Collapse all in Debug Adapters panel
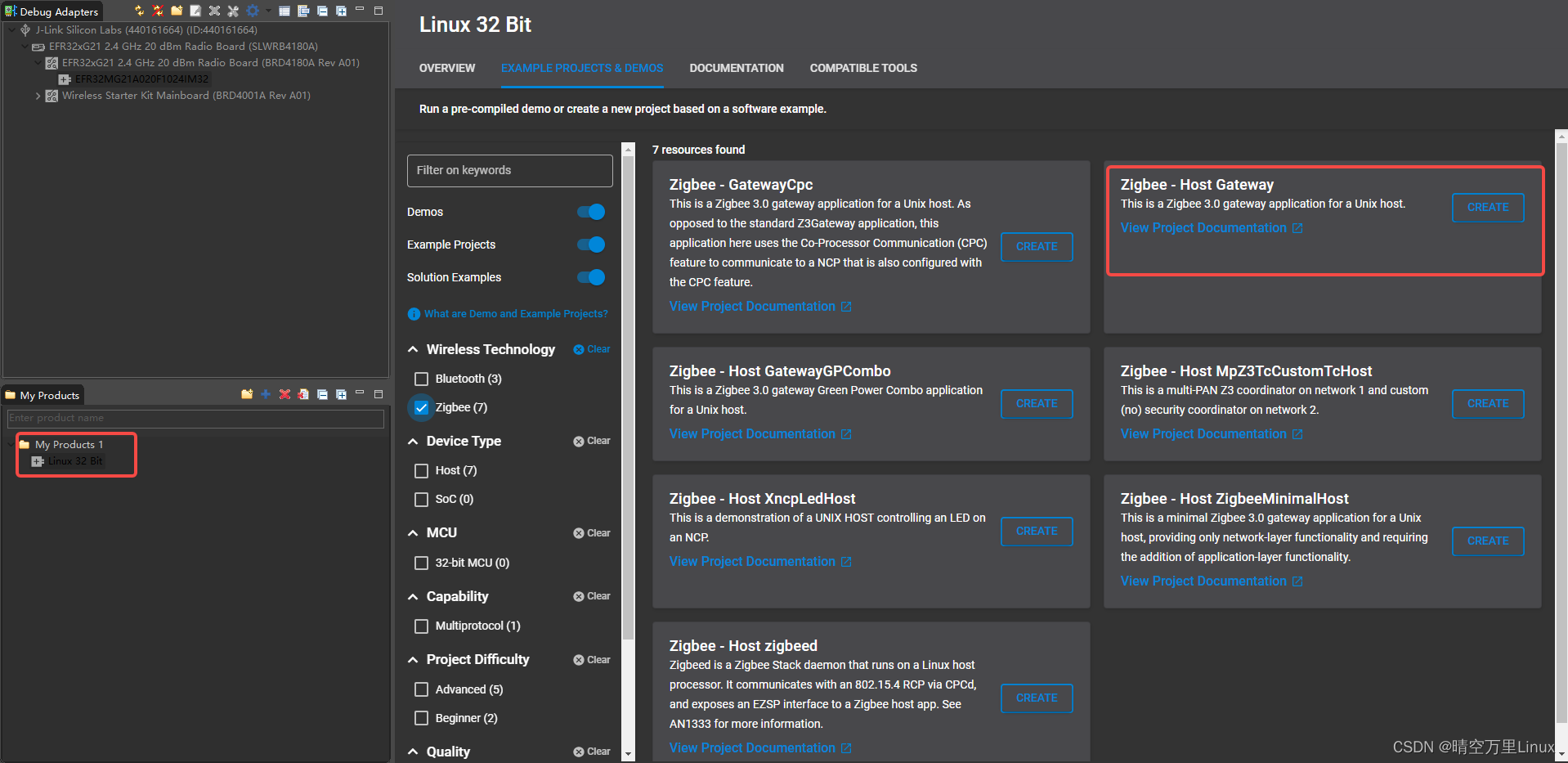 coord(322,11)
